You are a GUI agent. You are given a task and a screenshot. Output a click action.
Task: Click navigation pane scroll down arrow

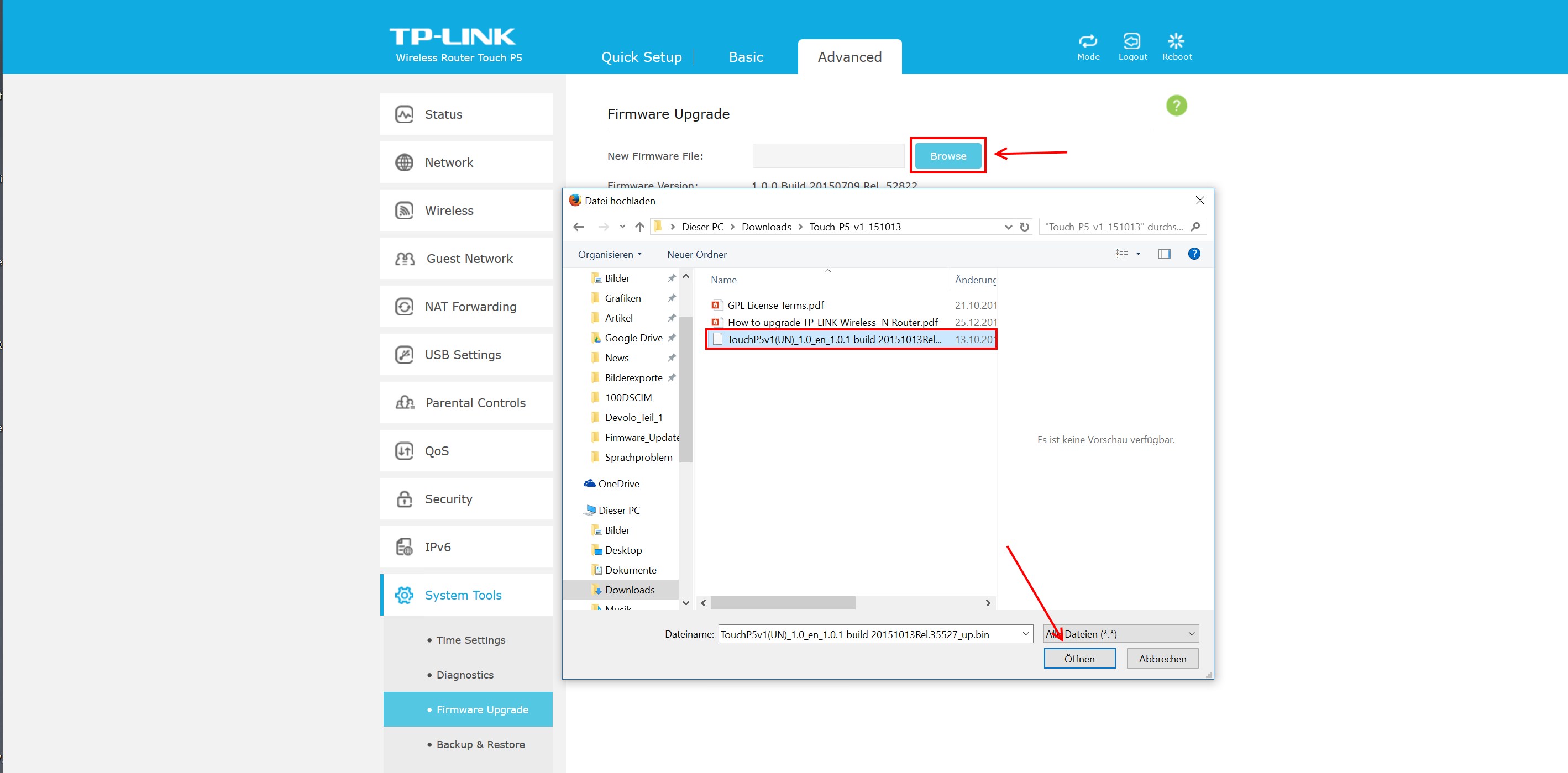[x=686, y=603]
